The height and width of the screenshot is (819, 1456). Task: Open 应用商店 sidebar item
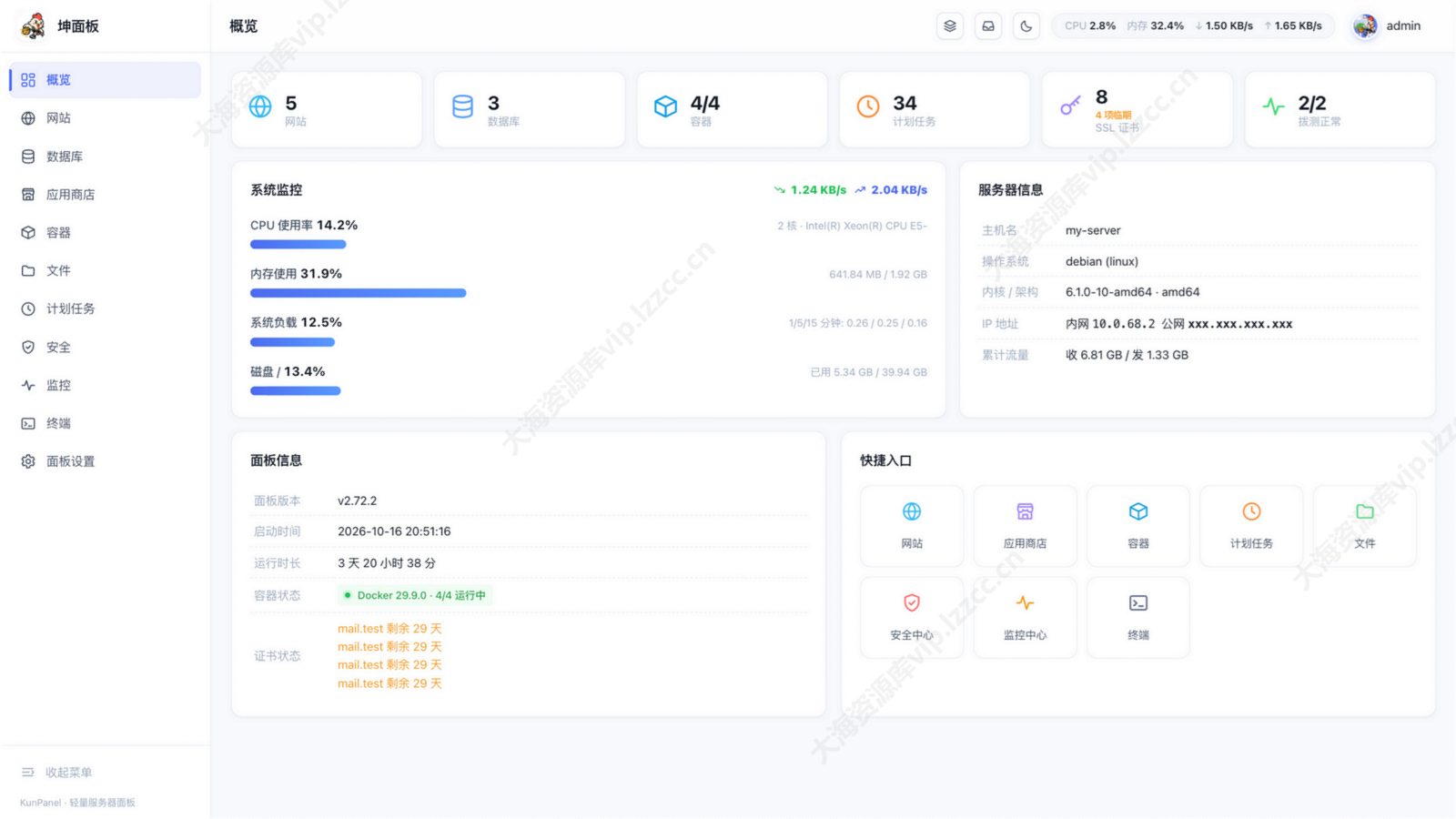tap(106, 195)
